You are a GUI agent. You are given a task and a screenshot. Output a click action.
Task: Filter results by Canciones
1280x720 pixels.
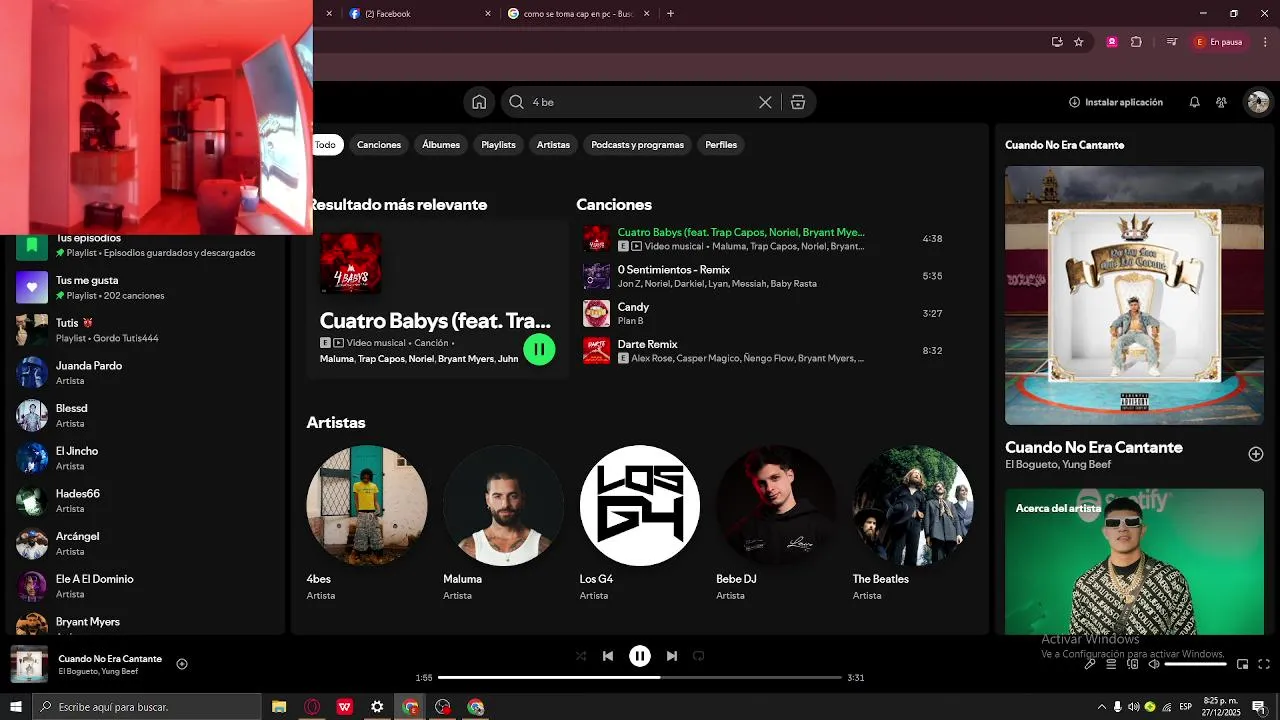pos(379,145)
